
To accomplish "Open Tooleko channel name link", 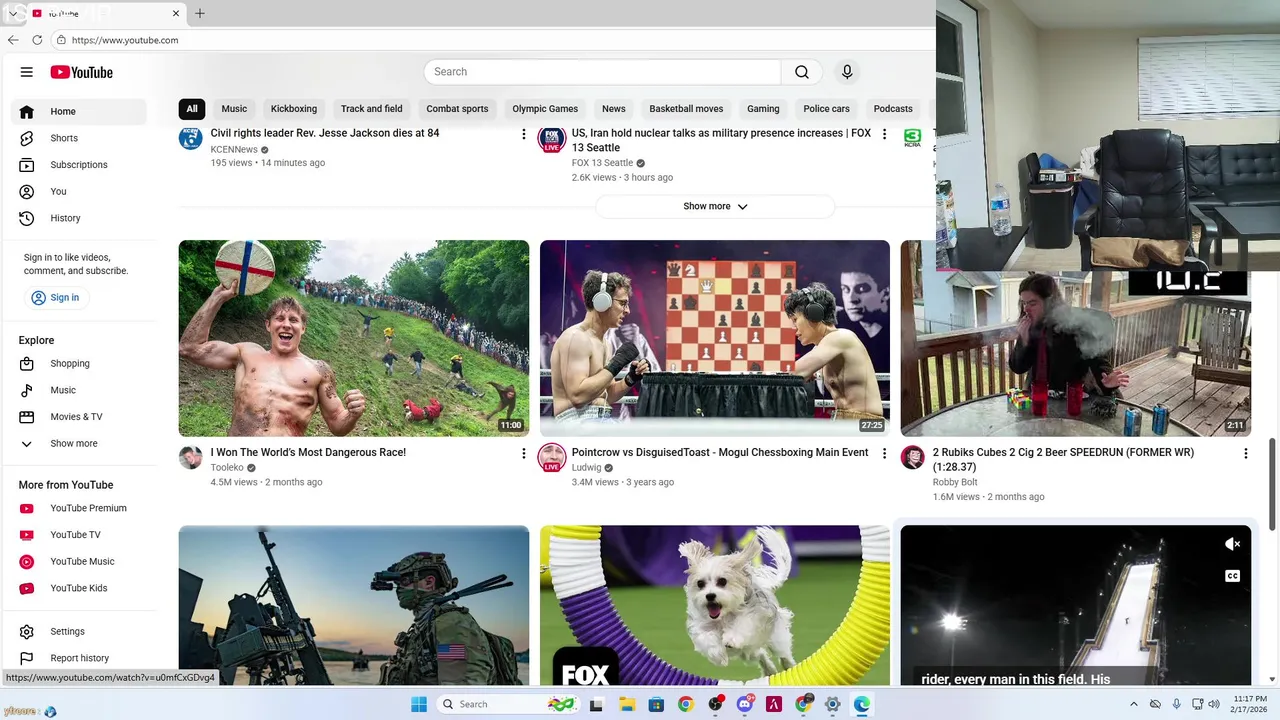I will (x=227, y=468).
